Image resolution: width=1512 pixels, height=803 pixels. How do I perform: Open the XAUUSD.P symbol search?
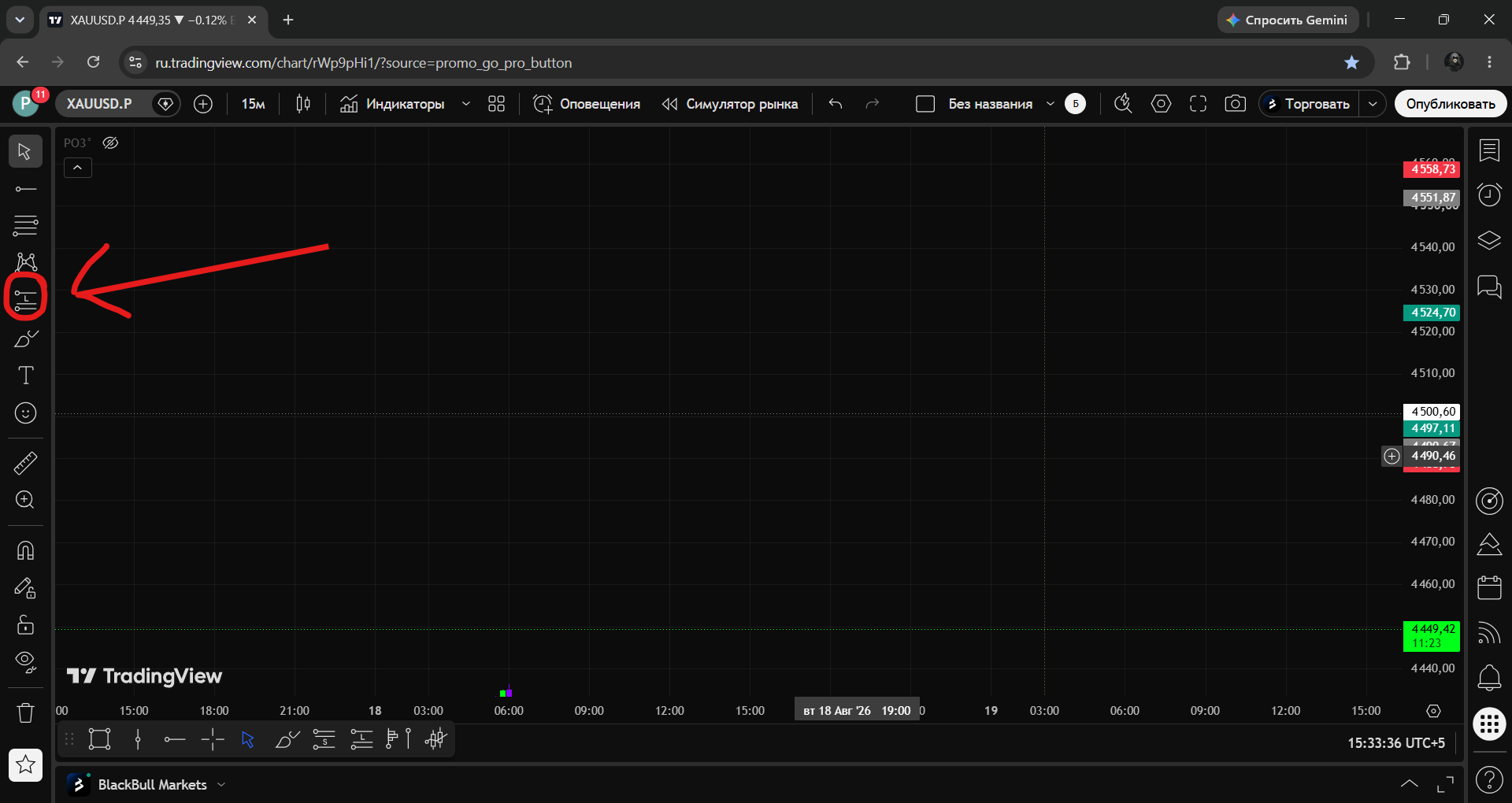99,104
